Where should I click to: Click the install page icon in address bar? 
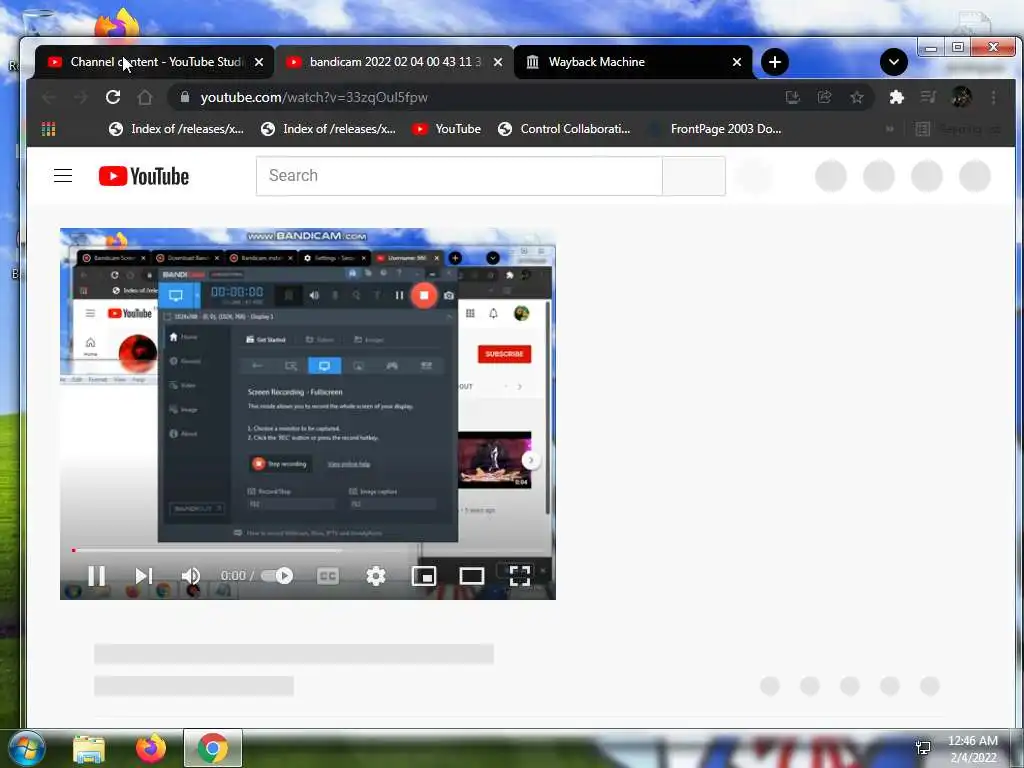[x=793, y=97]
